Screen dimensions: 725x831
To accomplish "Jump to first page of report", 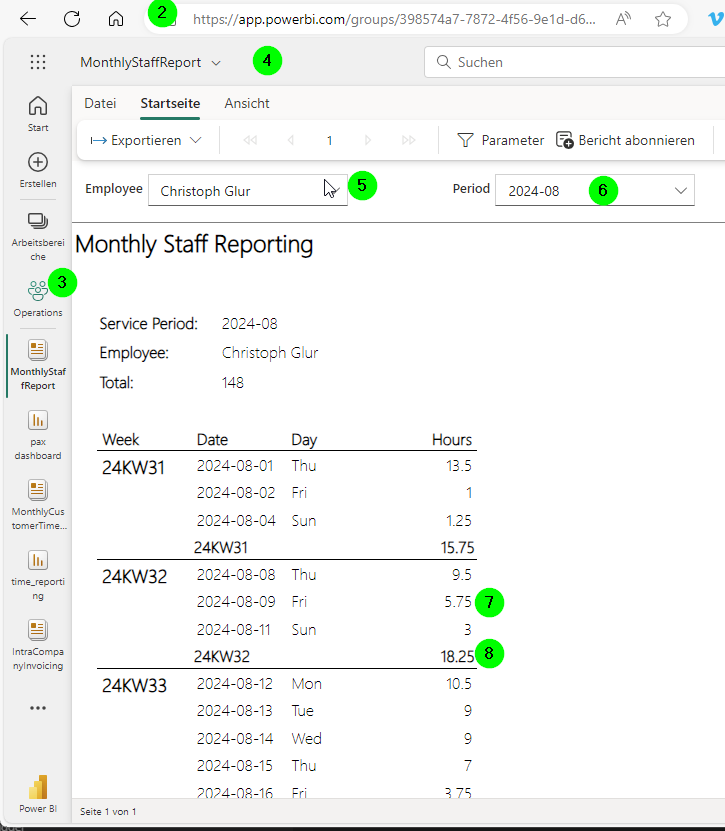I will coord(250,140).
